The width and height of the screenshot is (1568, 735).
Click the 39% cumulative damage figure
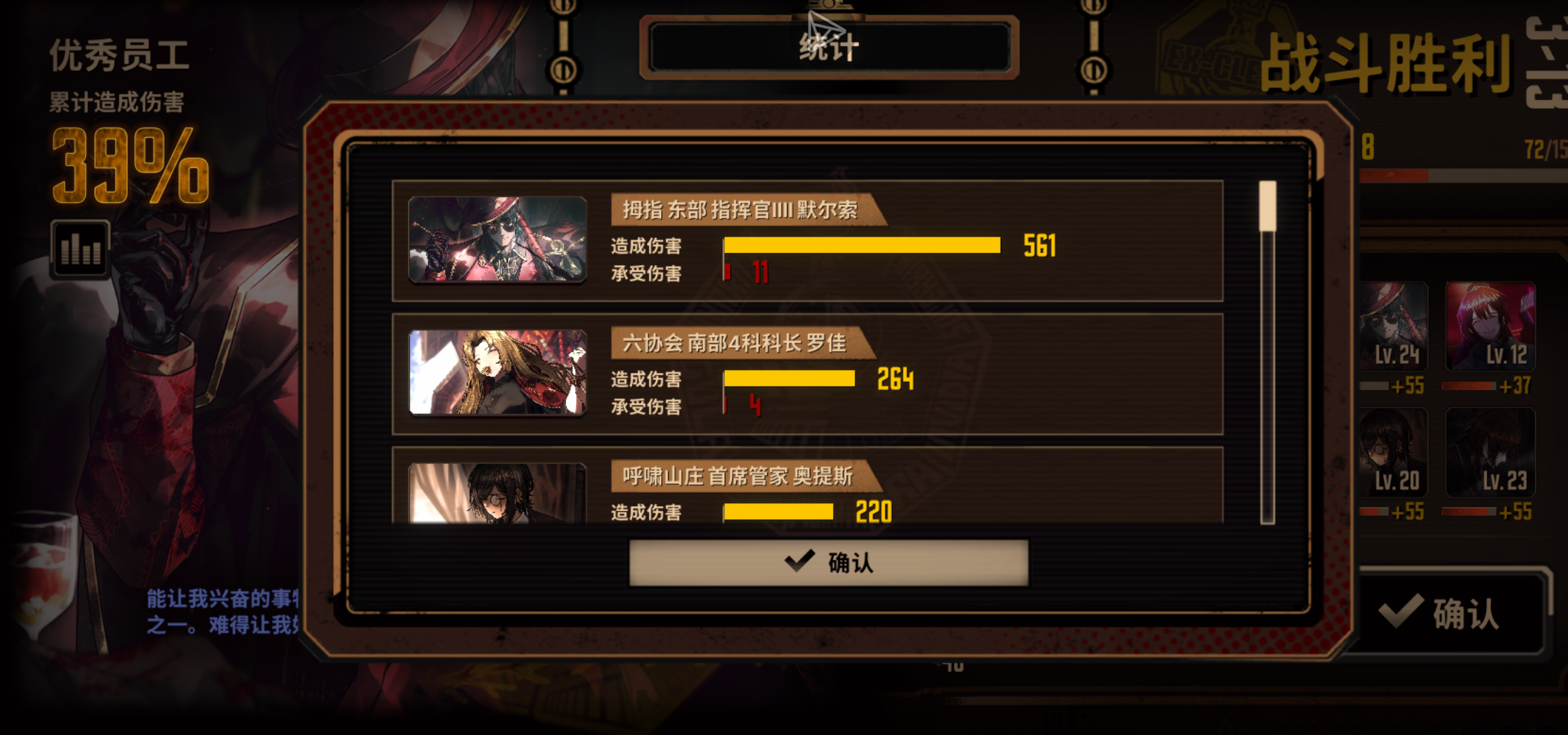[x=131, y=167]
